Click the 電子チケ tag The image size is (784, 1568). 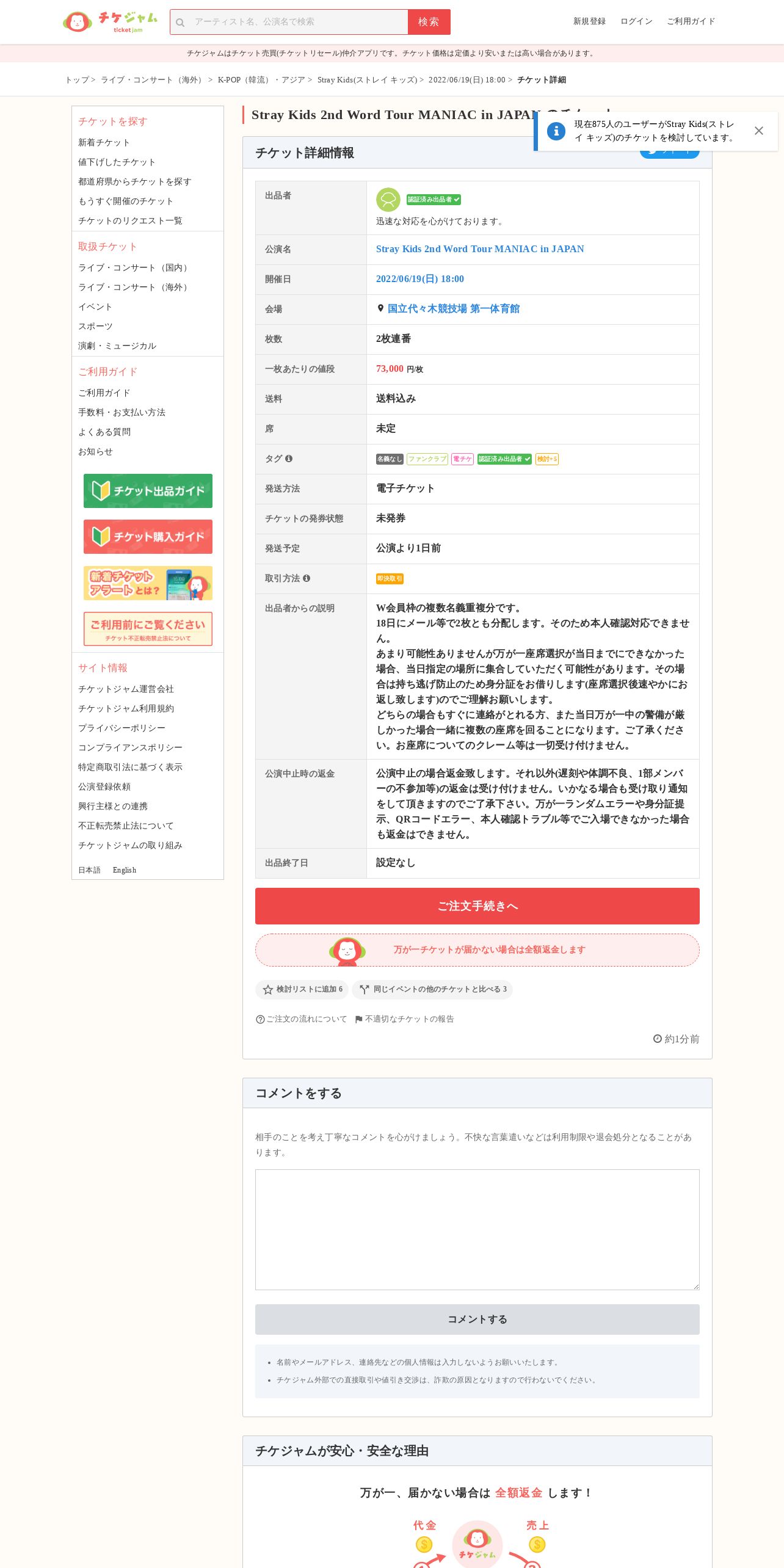[x=462, y=459]
